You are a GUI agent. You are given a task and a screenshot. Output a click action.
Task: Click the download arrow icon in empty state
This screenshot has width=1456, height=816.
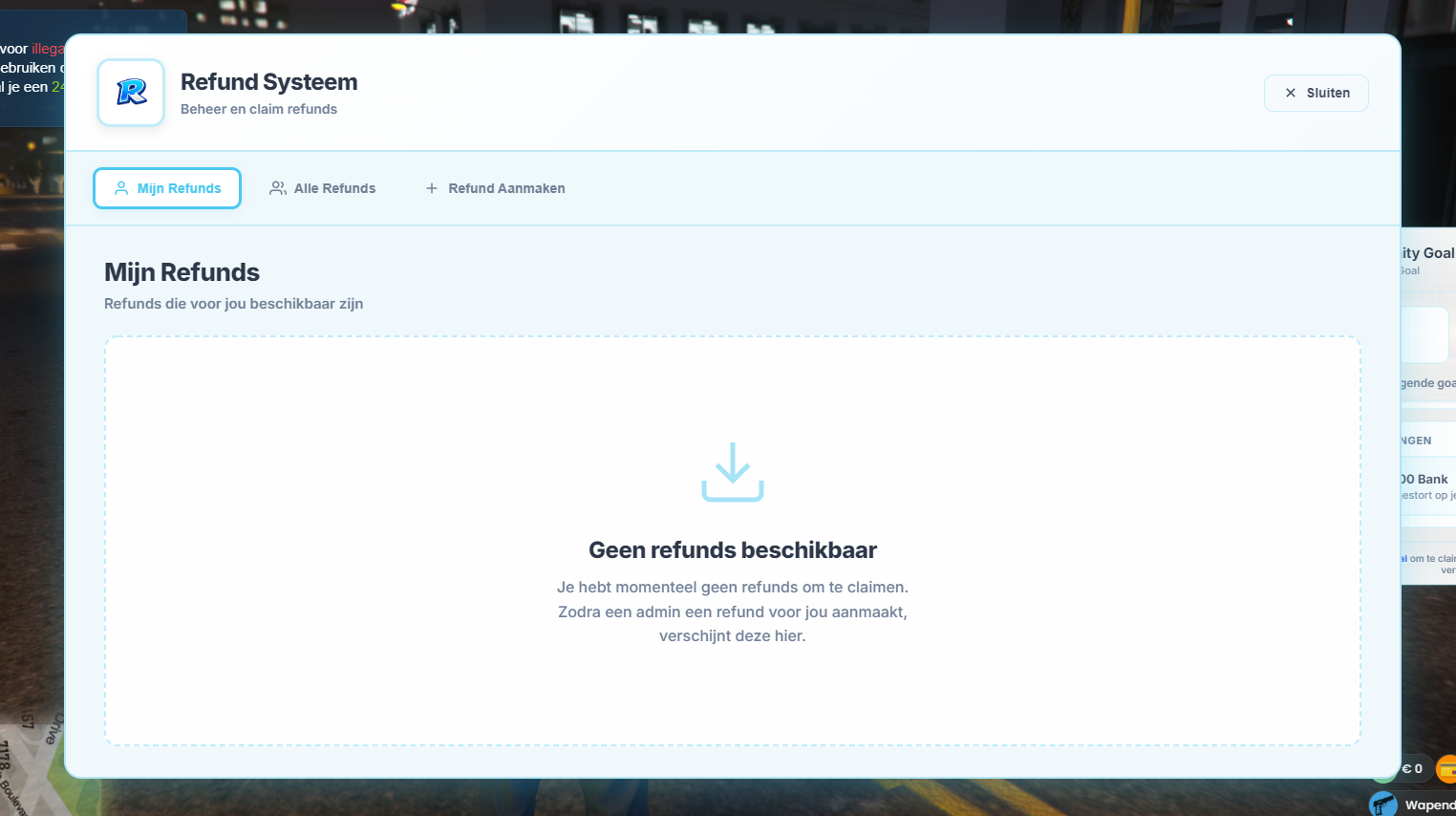coord(732,472)
